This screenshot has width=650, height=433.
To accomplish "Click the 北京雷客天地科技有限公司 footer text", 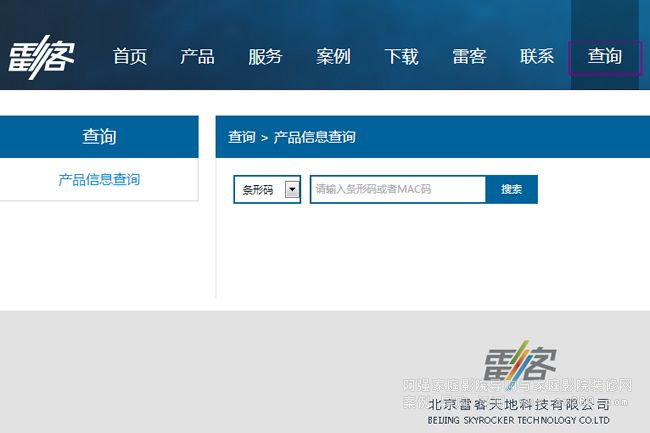I will click(518, 404).
